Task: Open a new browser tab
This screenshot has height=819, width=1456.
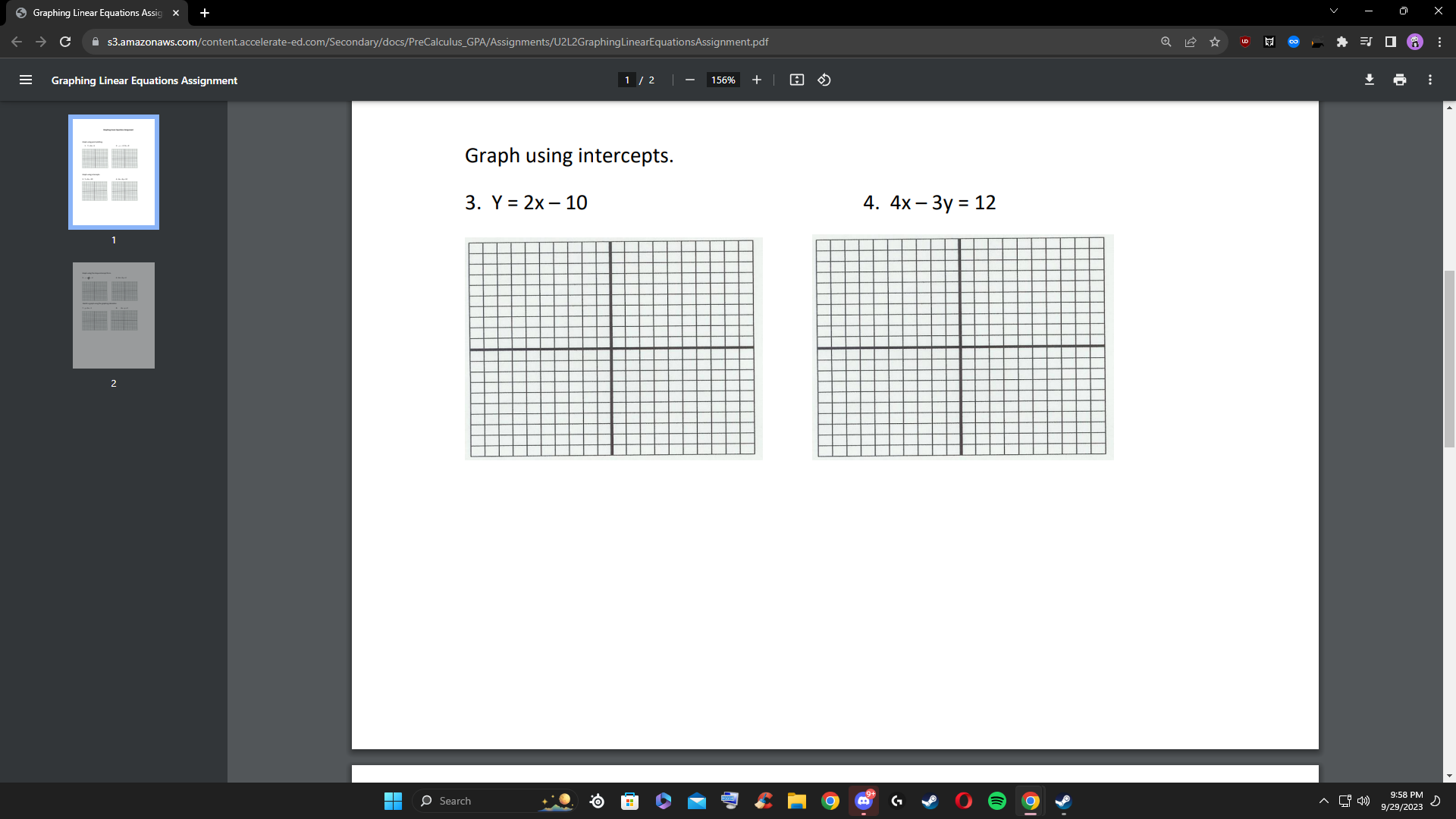Action: click(204, 12)
